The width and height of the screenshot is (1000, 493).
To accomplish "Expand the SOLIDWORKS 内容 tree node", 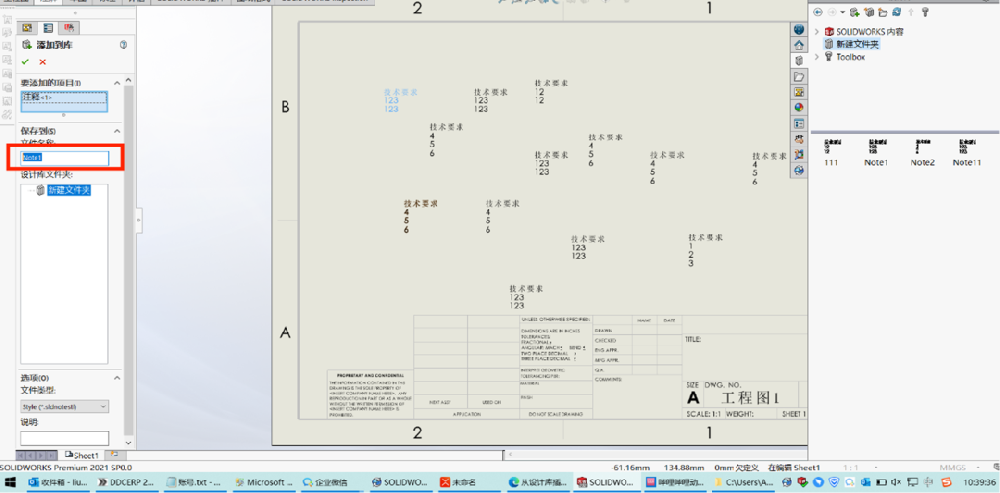I will coord(817,31).
